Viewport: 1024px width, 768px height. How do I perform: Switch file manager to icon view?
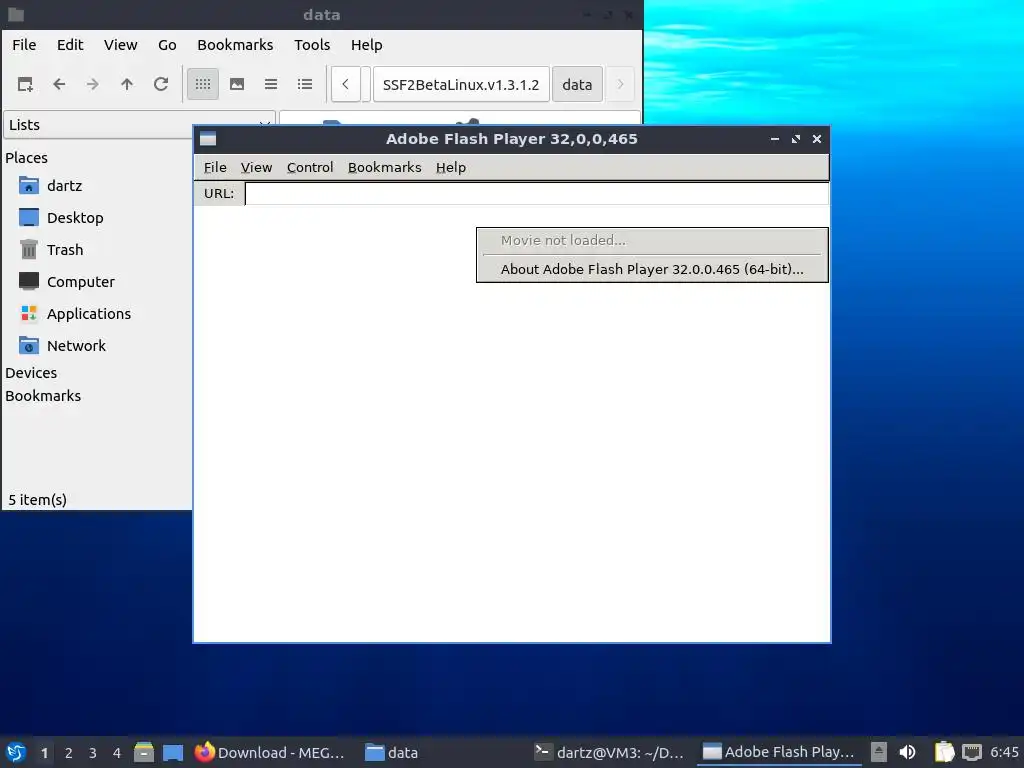(x=203, y=84)
